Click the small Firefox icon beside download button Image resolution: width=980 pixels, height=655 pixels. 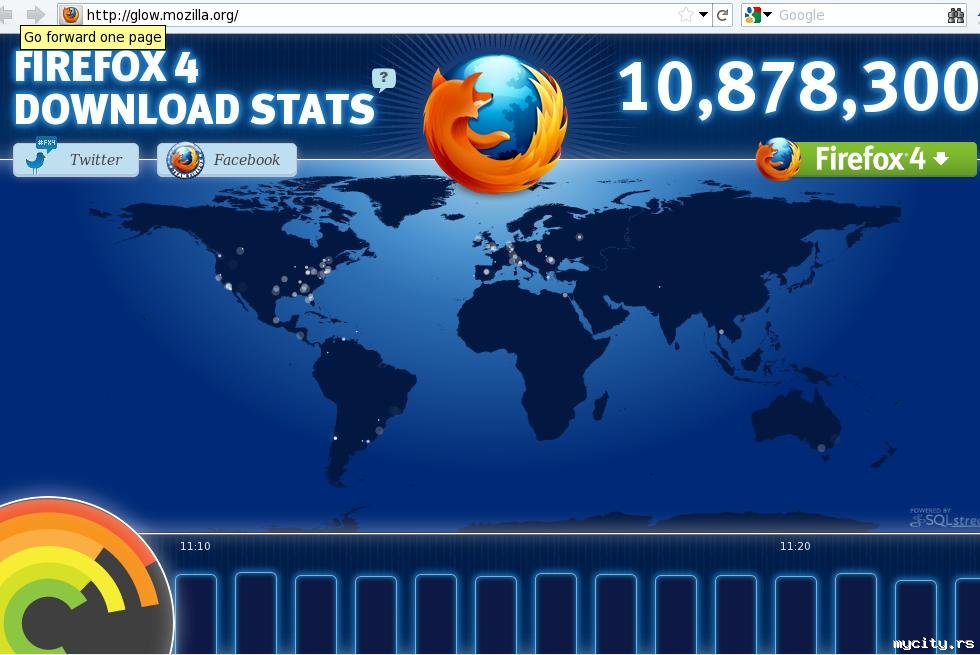click(x=778, y=159)
